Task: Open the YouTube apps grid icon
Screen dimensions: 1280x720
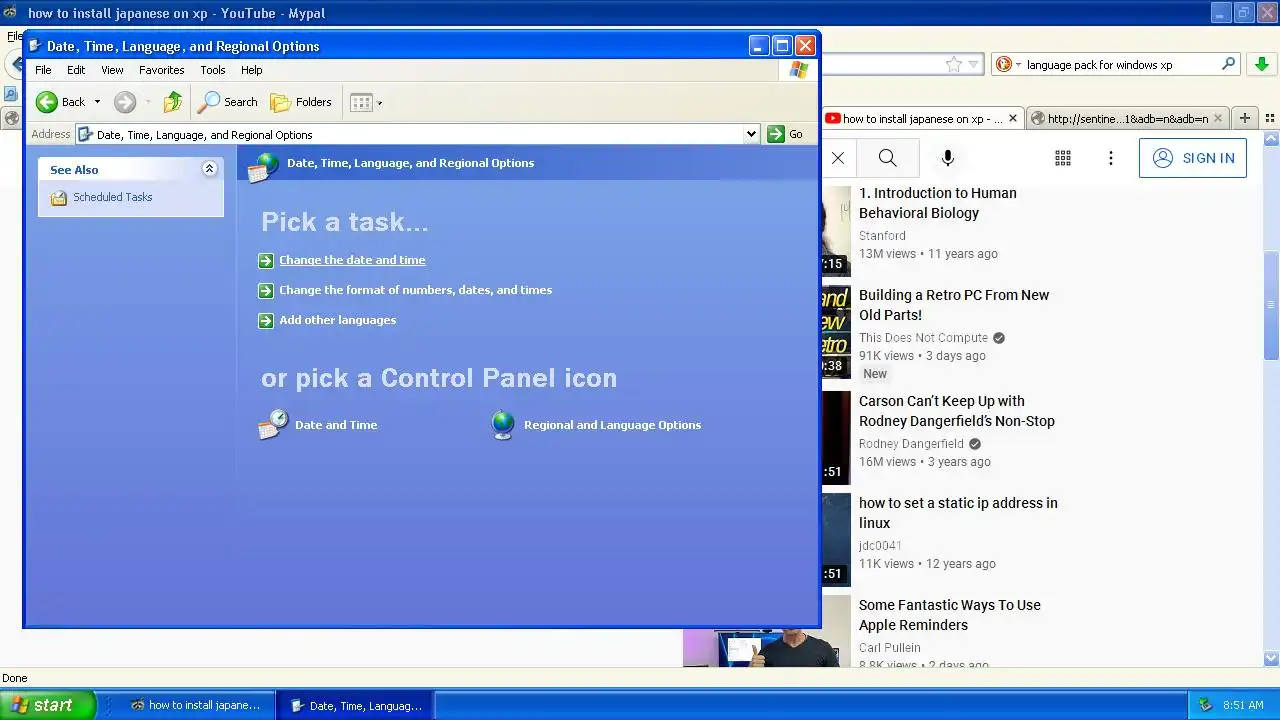Action: pos(1063,158)
